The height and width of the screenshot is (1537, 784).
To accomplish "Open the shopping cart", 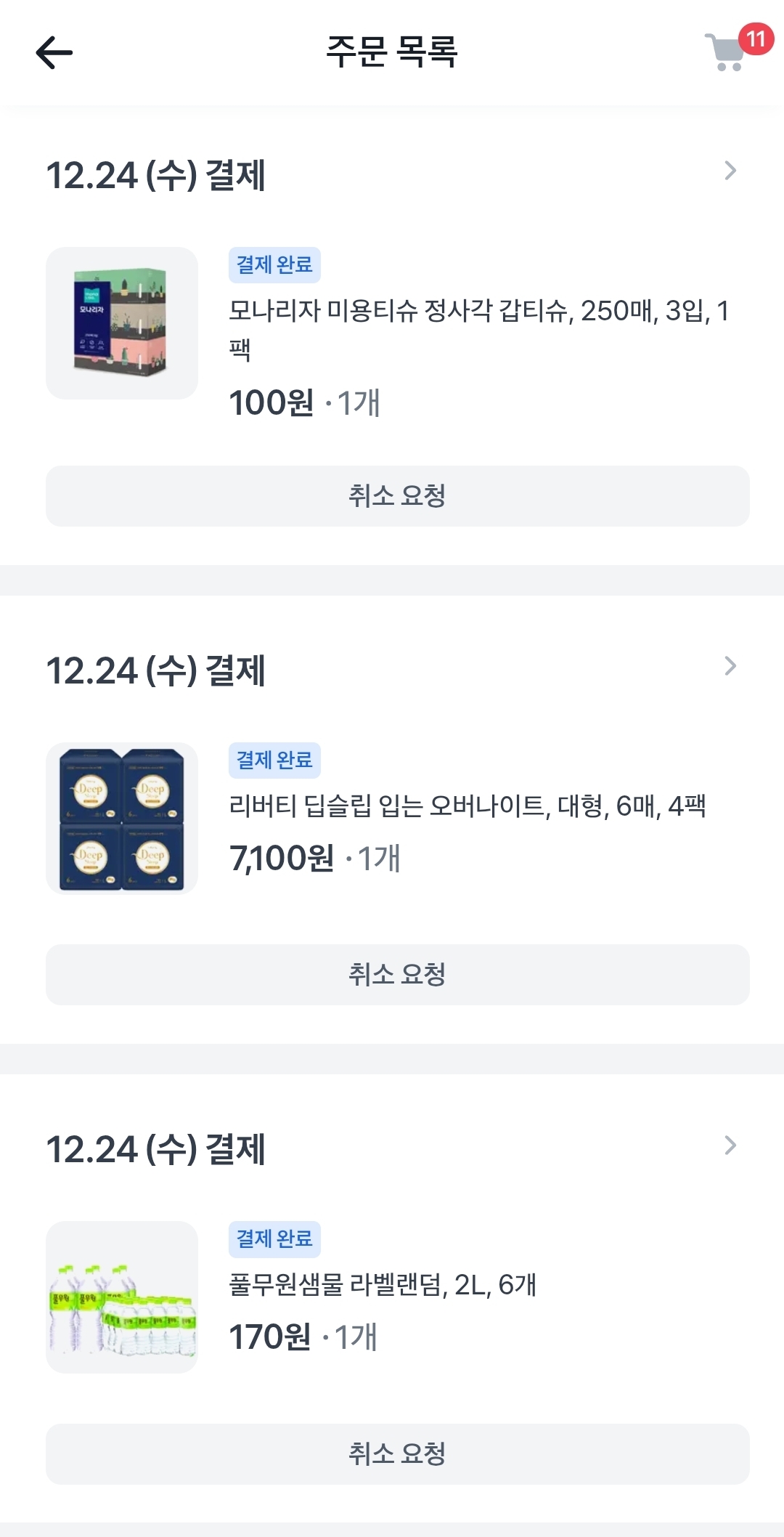I will tap(727, 52).
